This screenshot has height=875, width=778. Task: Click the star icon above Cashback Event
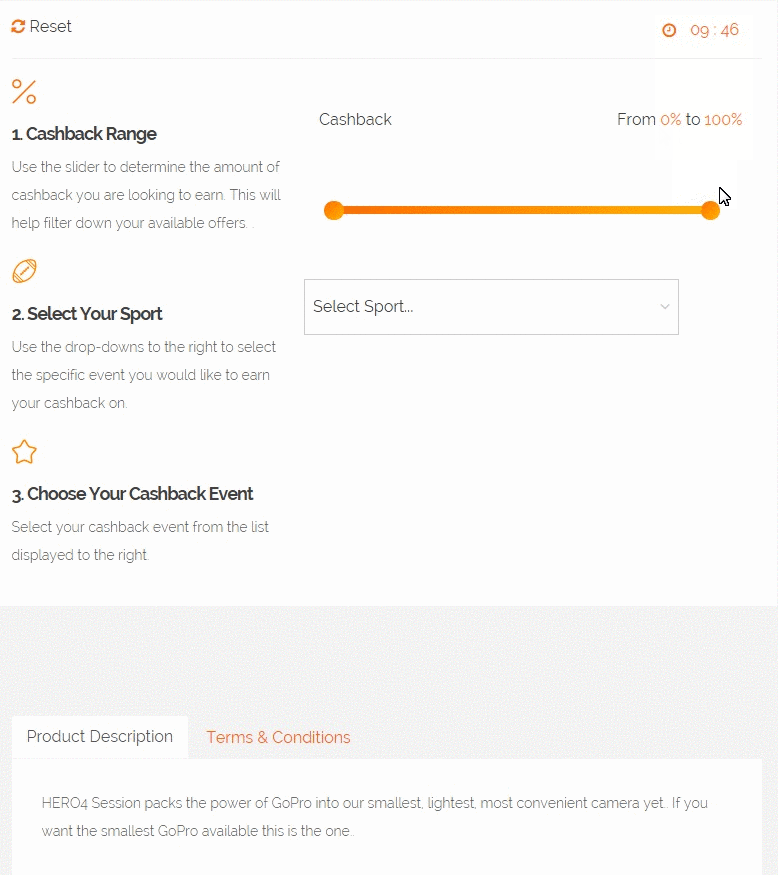(24, 452)
